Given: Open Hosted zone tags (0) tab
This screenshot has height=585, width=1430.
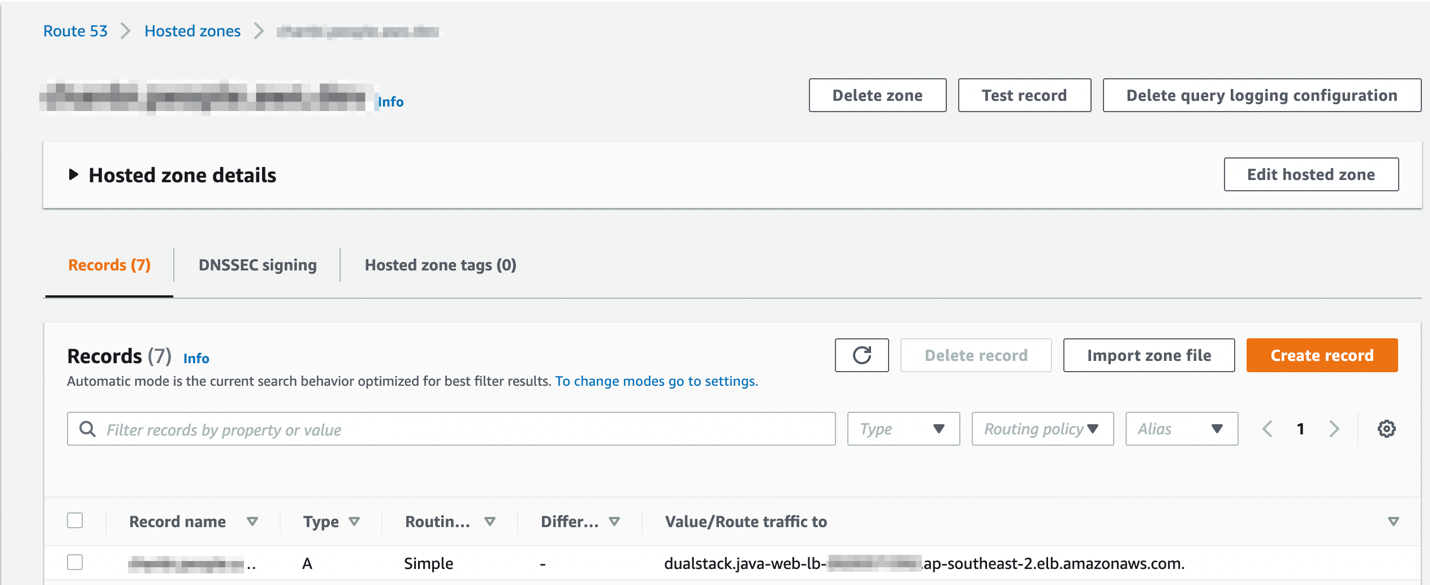Looking at the screenshot, I should [440, 265].
